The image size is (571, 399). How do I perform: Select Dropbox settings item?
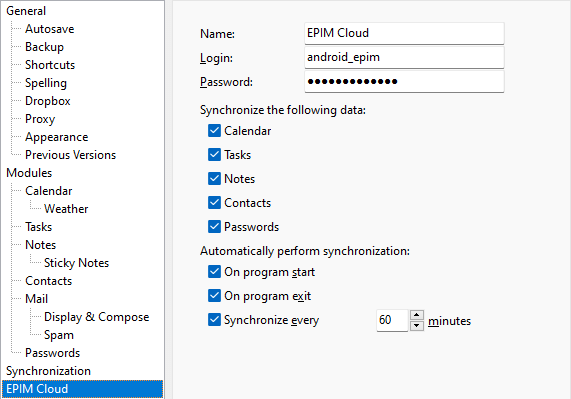48,101
